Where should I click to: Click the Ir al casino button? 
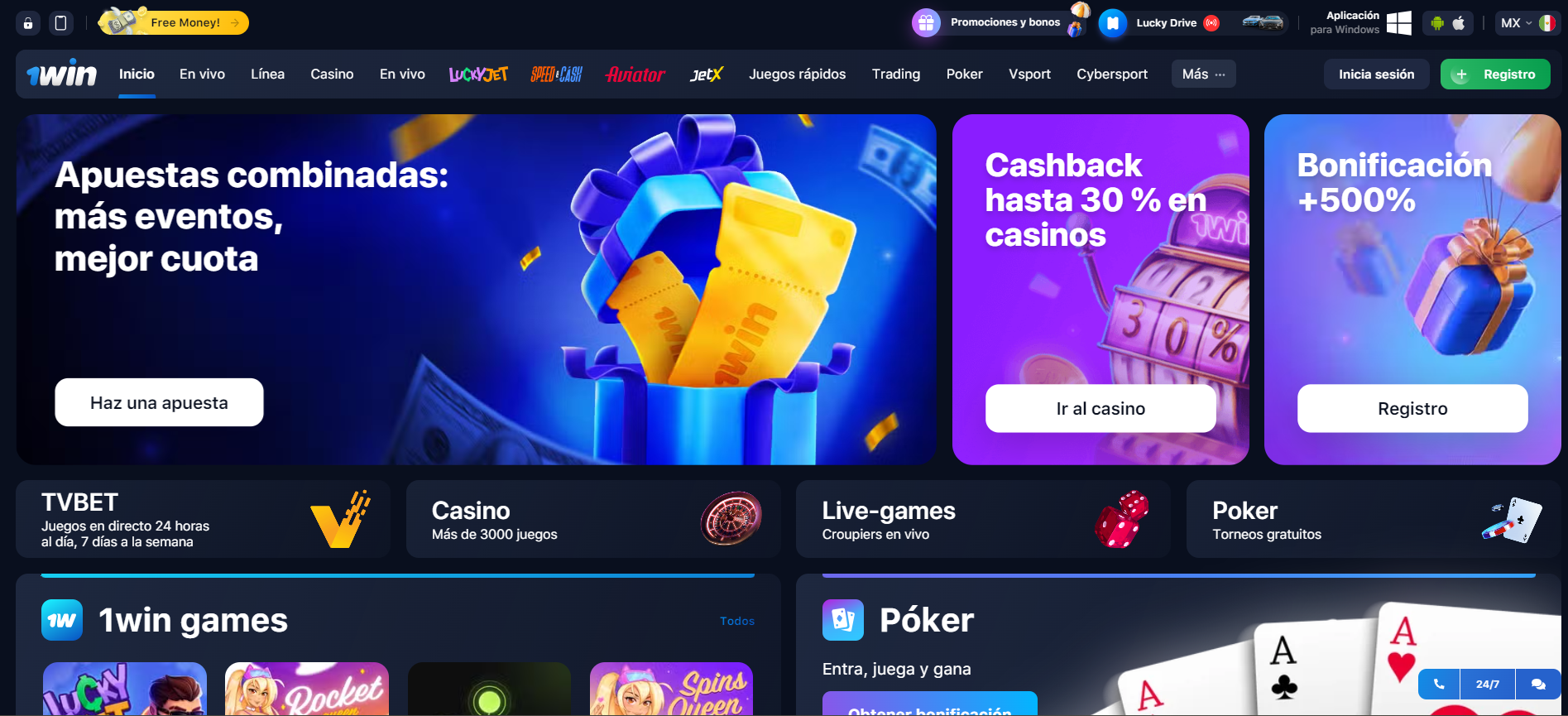(1100, 408)
